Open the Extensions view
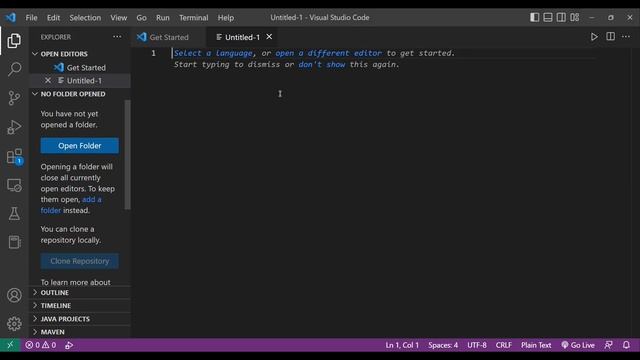The image size is (640, 360). click(14, 156)
